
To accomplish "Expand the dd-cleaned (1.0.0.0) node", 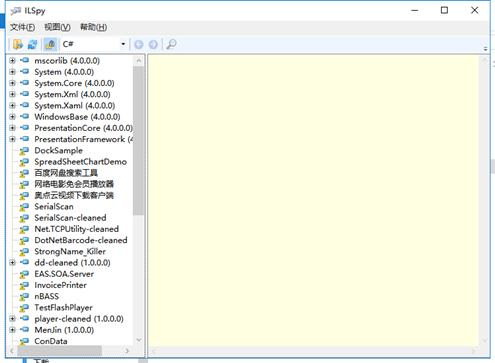I will click(x=12, y=263).
